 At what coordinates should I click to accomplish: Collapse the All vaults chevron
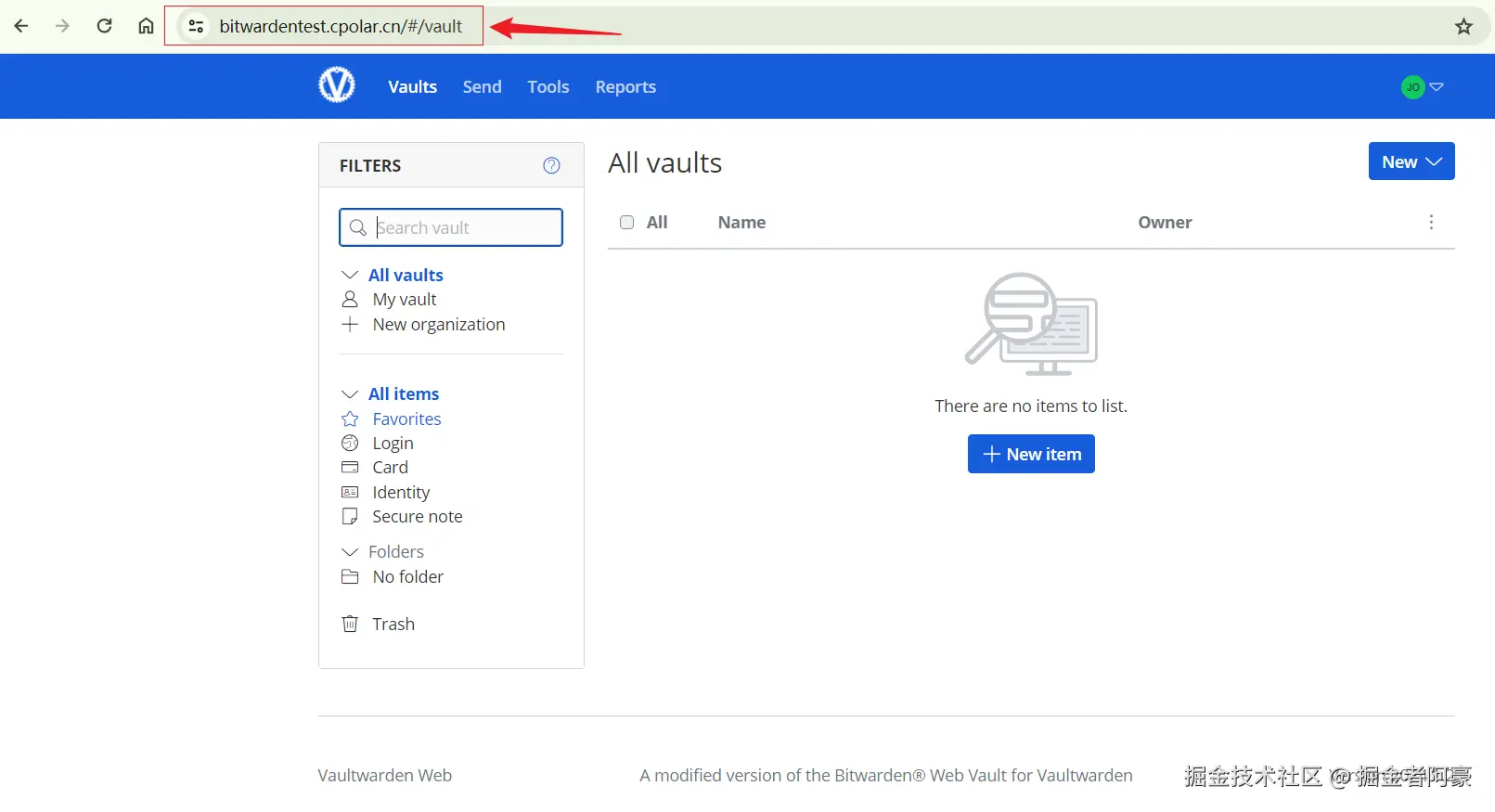[350, 276]
